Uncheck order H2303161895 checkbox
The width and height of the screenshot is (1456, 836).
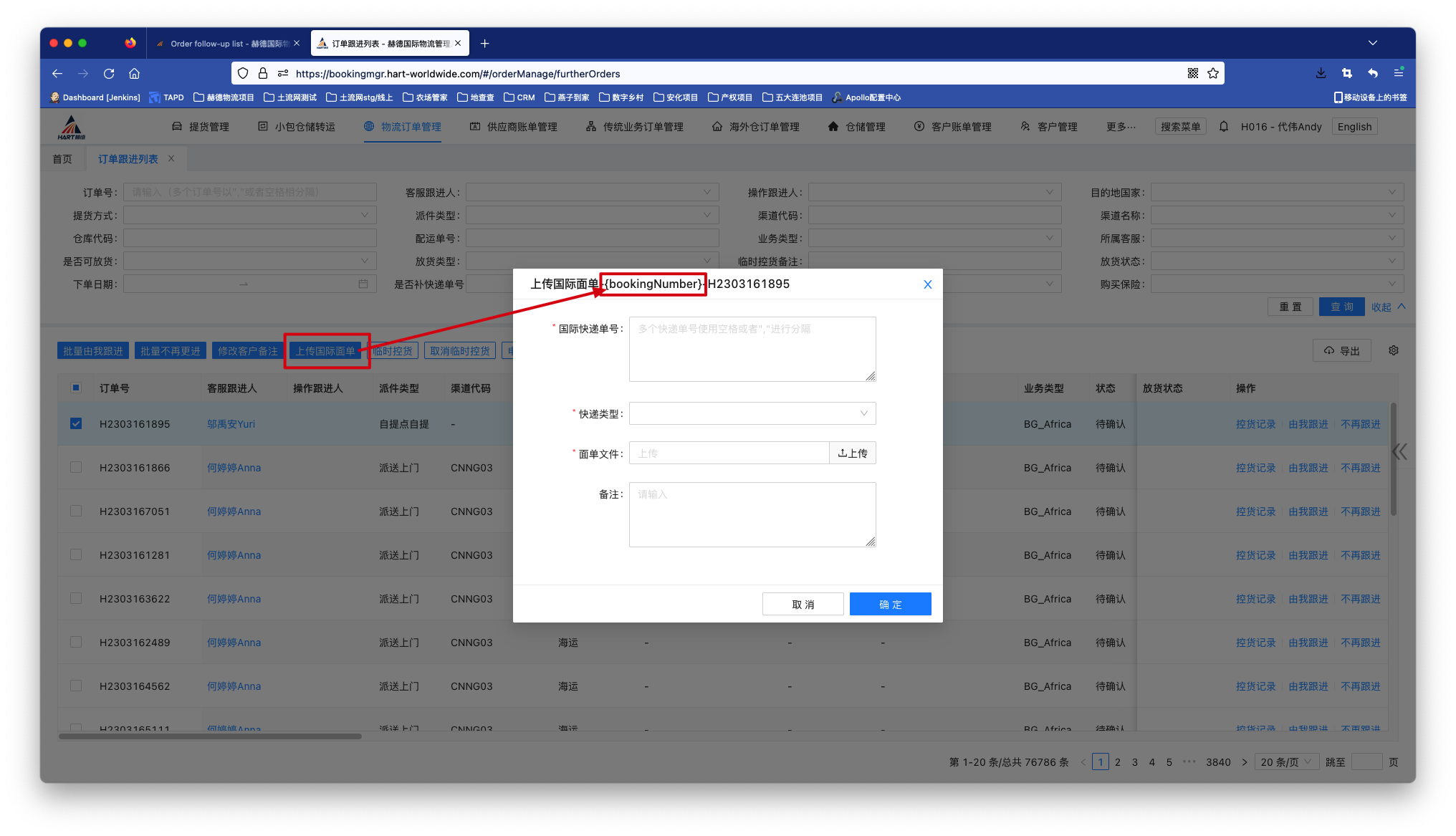[76, 423]
